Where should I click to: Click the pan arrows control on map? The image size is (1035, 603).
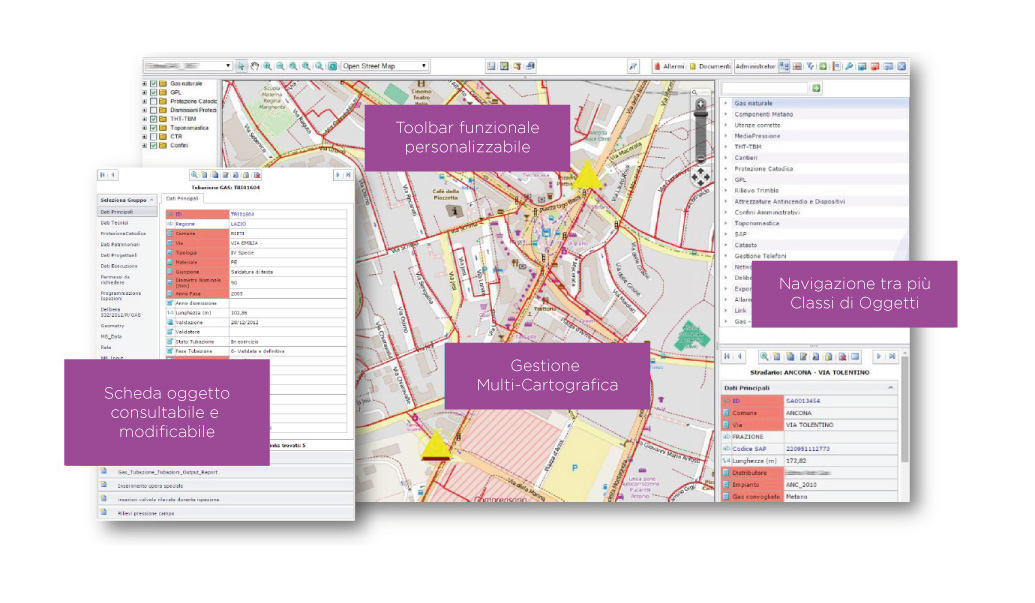click(x=700, y=177)
